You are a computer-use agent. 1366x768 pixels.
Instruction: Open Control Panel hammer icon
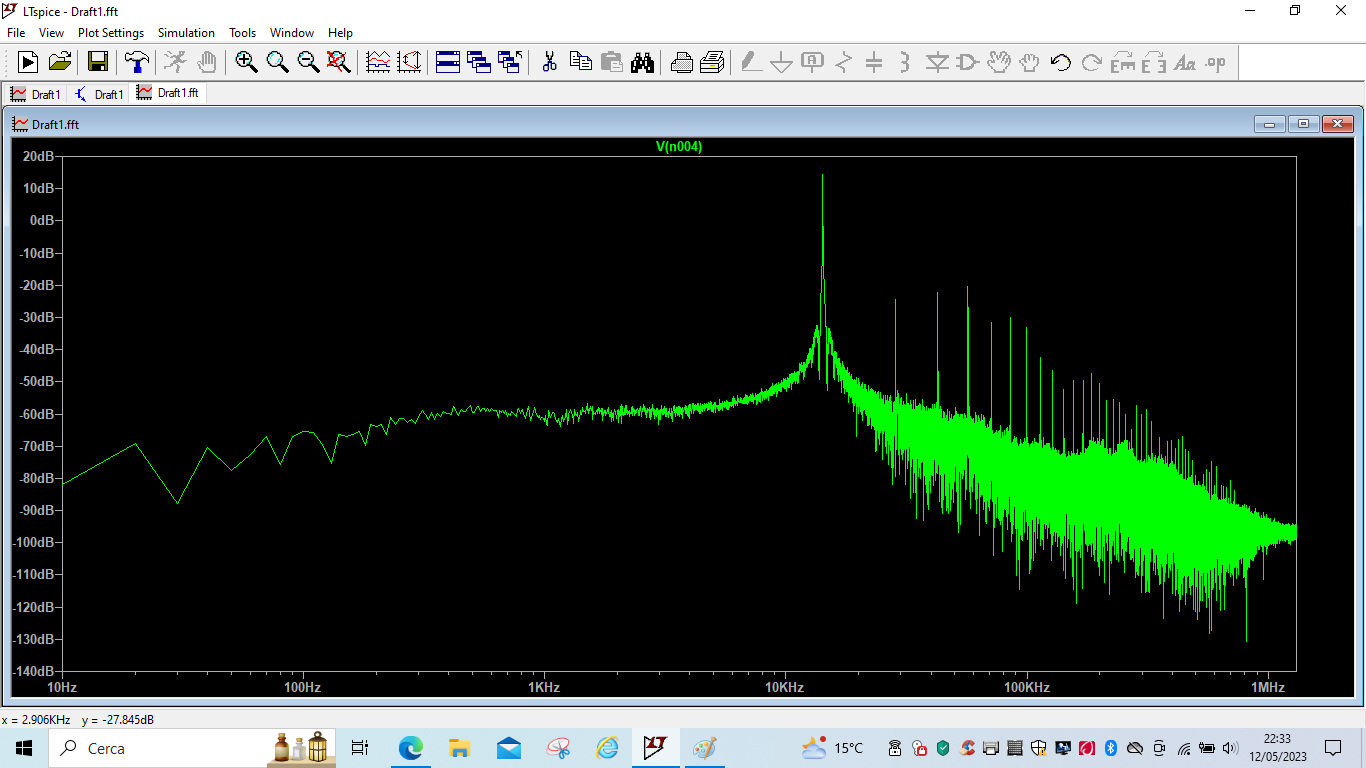point(136,62)
